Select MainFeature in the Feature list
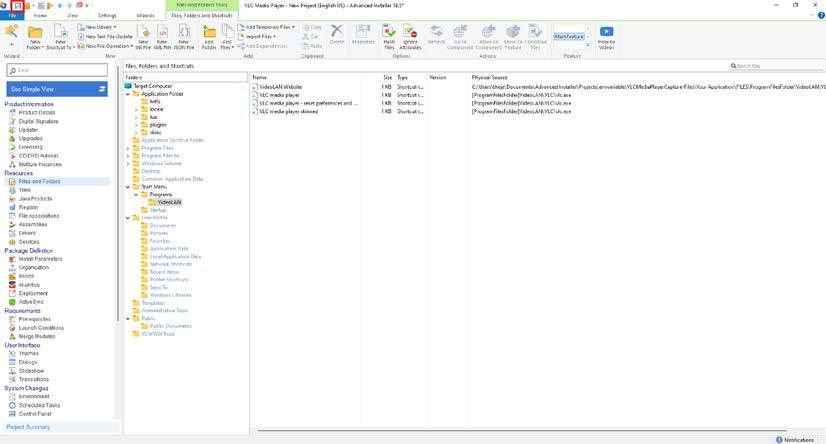This screenshot has width=826, height=444. point(569,37)
